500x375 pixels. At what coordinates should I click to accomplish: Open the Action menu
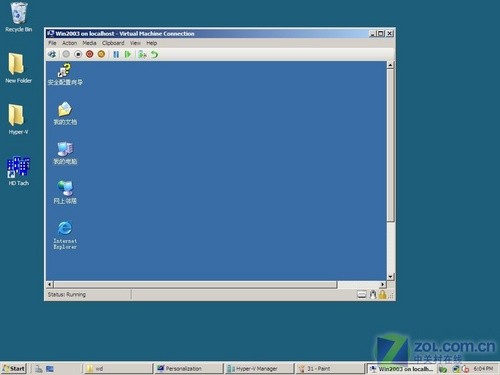point(69,43)
